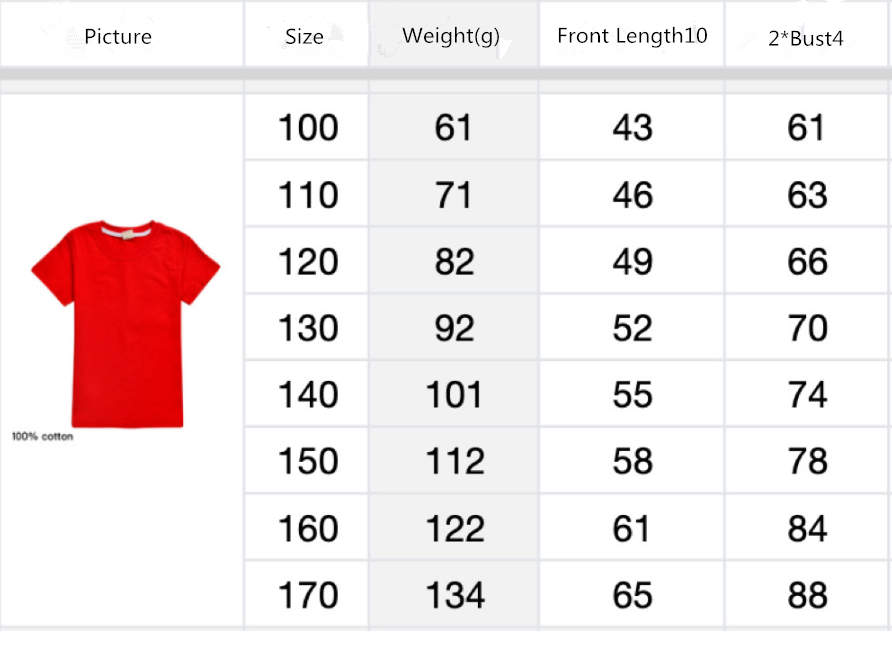Click weight value 101
Screen dimensions: 892x645
pyautogui.click(x=454, y=395)
